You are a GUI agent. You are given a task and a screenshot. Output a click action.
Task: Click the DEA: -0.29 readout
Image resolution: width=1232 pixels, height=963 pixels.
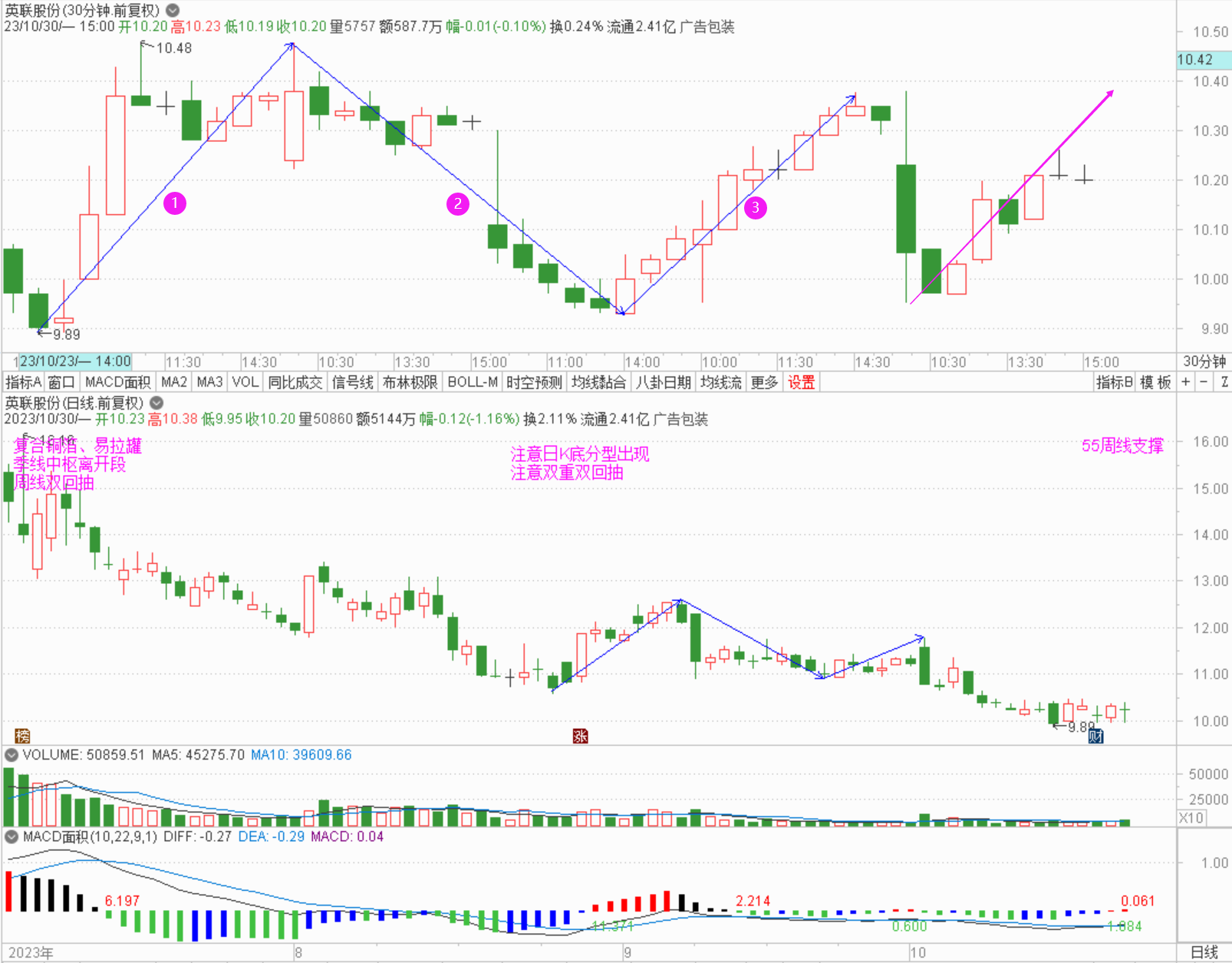(x=271, y=836)
